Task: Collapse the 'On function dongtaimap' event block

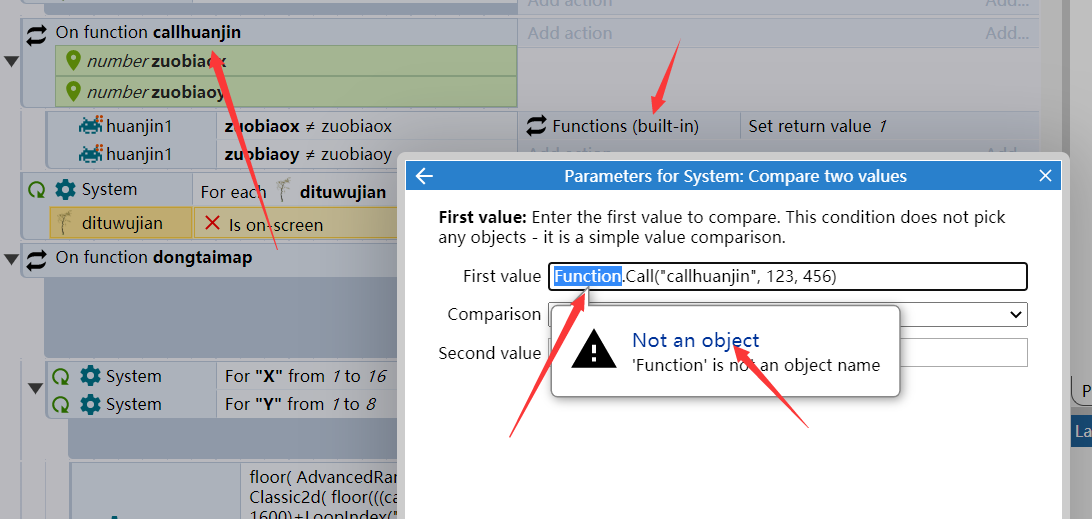Action: 10,260
